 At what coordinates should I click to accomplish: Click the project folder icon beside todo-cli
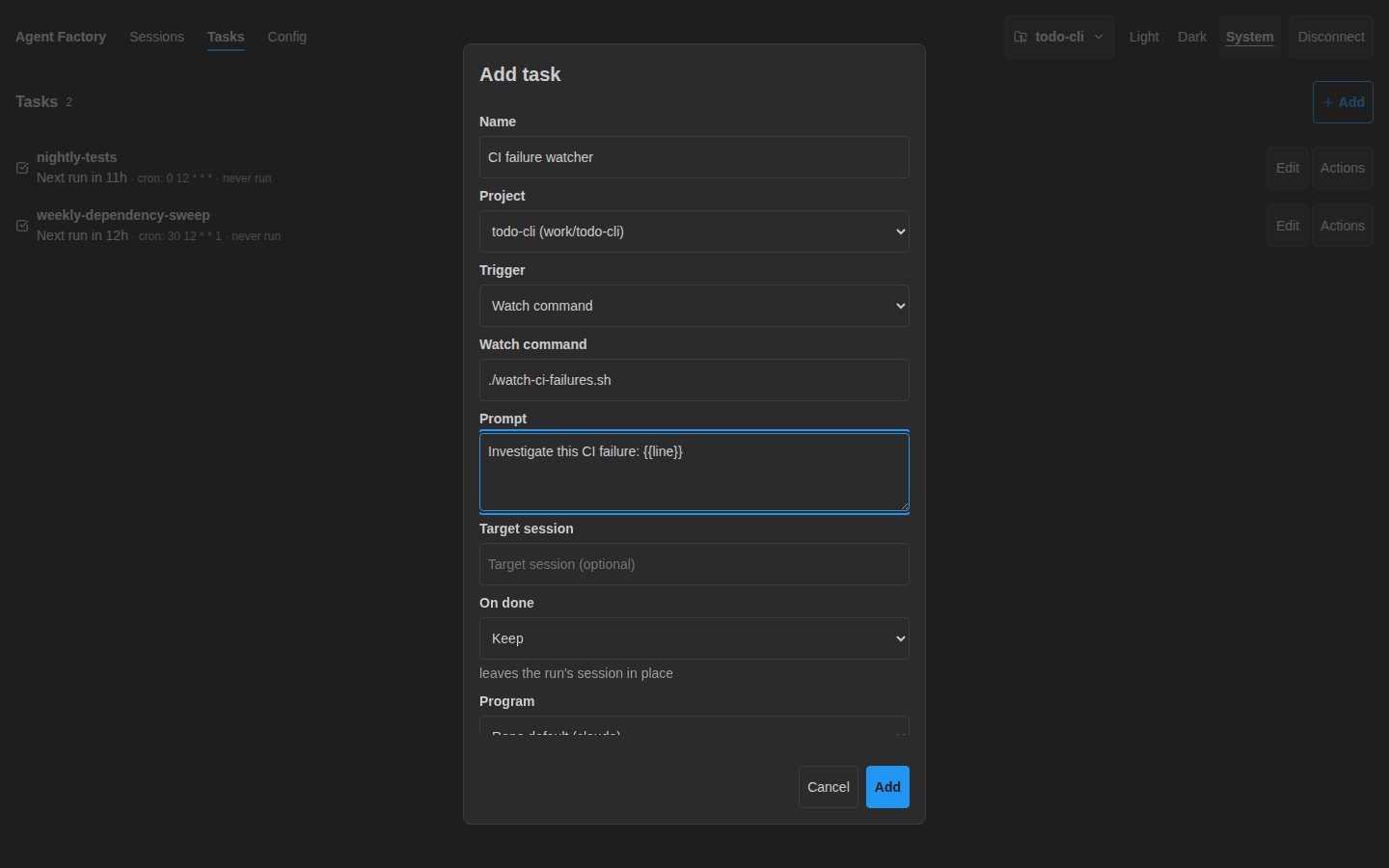point(1021,37)
